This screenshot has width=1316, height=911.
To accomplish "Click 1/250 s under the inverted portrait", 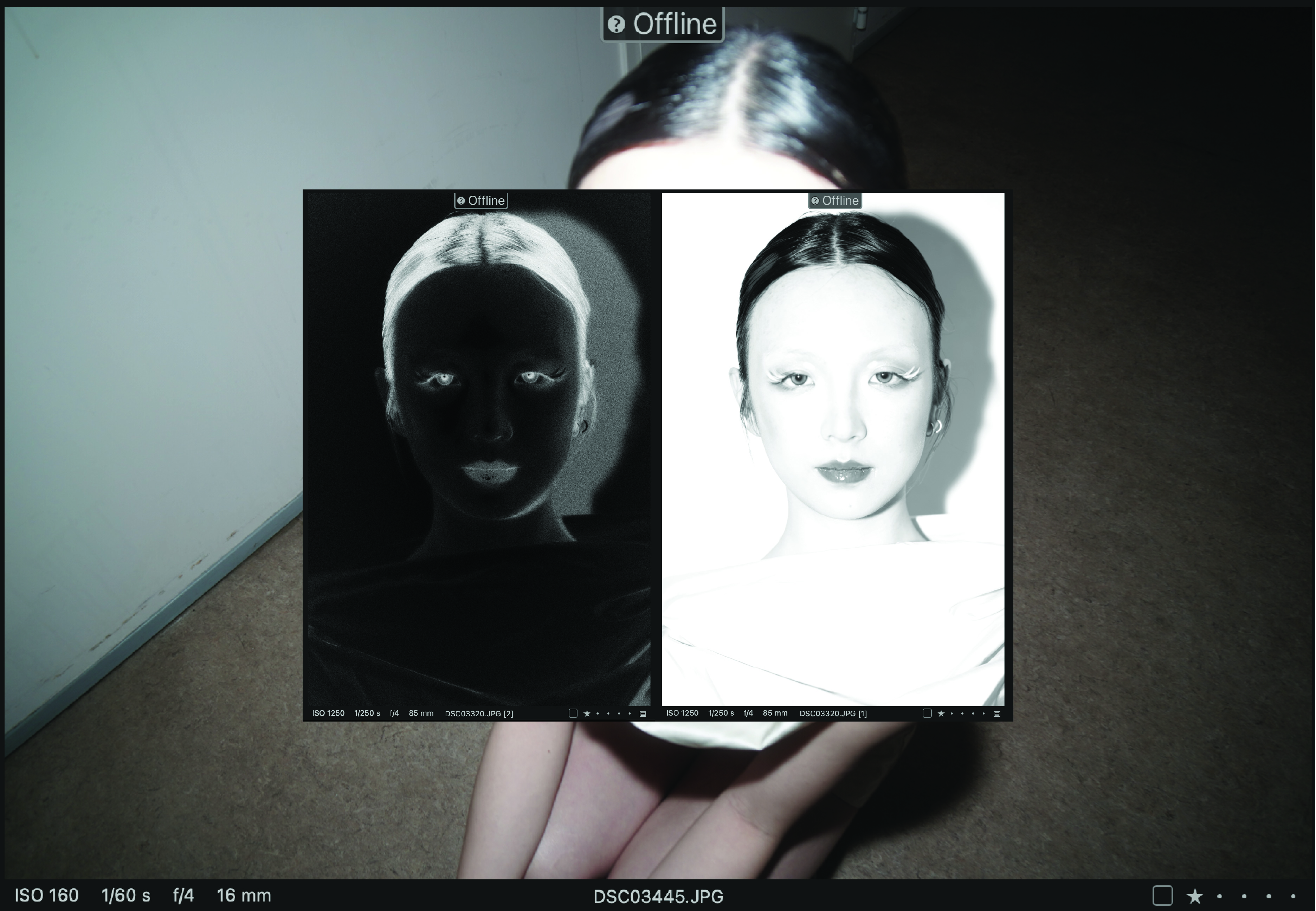I will click(367, 713).
